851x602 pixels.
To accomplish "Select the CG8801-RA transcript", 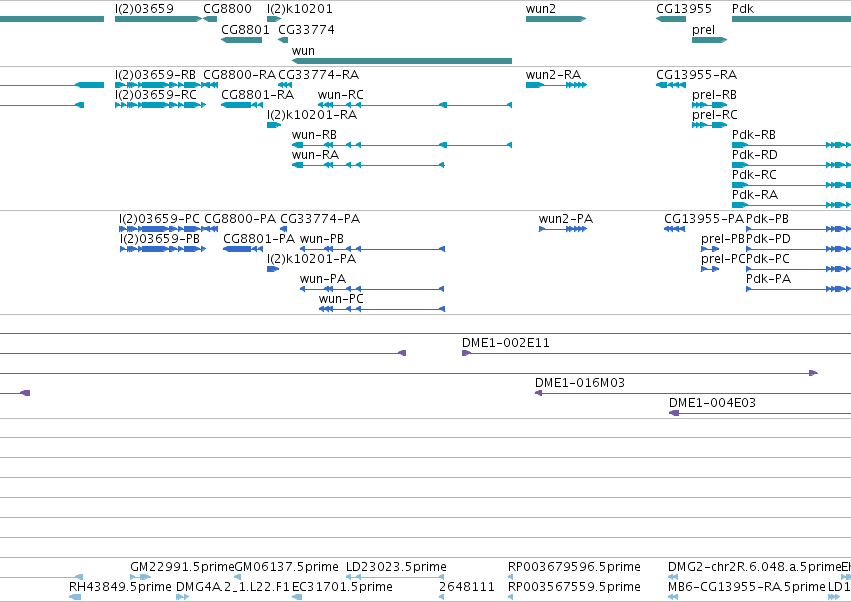I will point(242,105).
